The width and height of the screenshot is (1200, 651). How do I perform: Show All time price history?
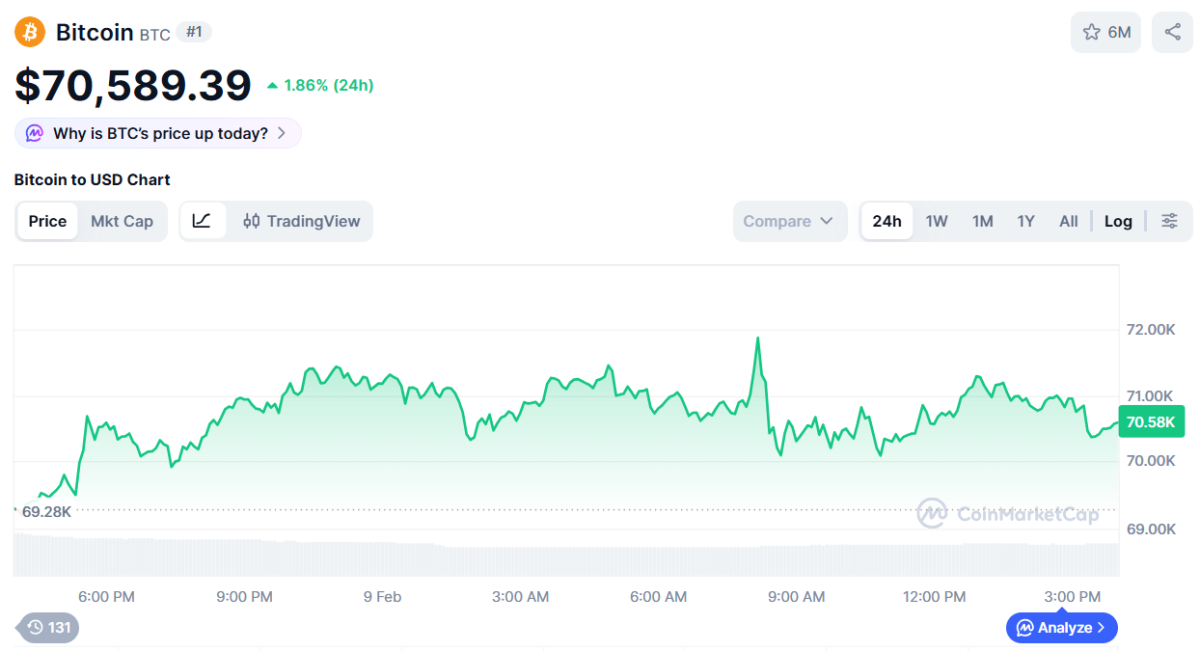[x=1068, y=221]
